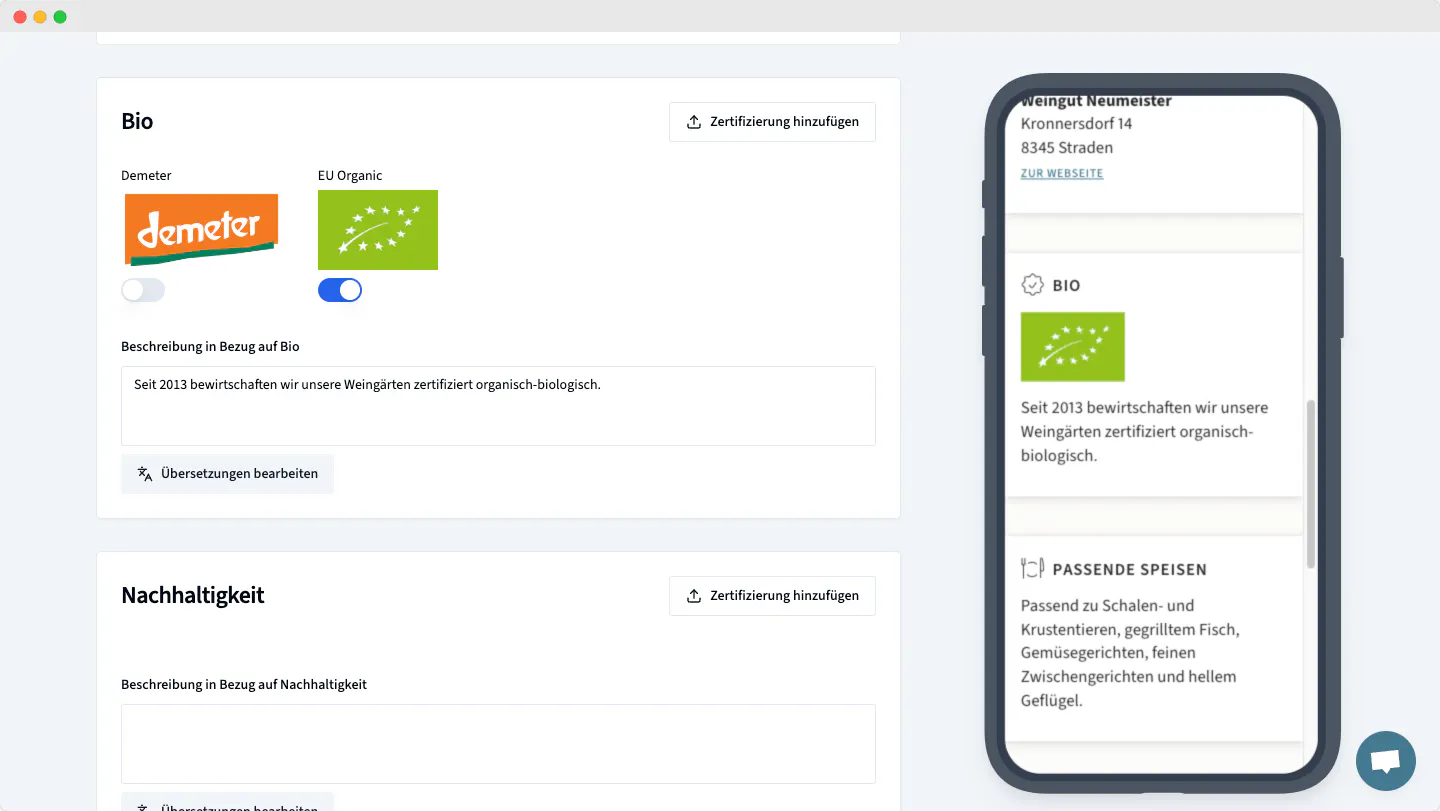
Task: Disable the EU Organic certification toggle
Action: coord(340,290)
